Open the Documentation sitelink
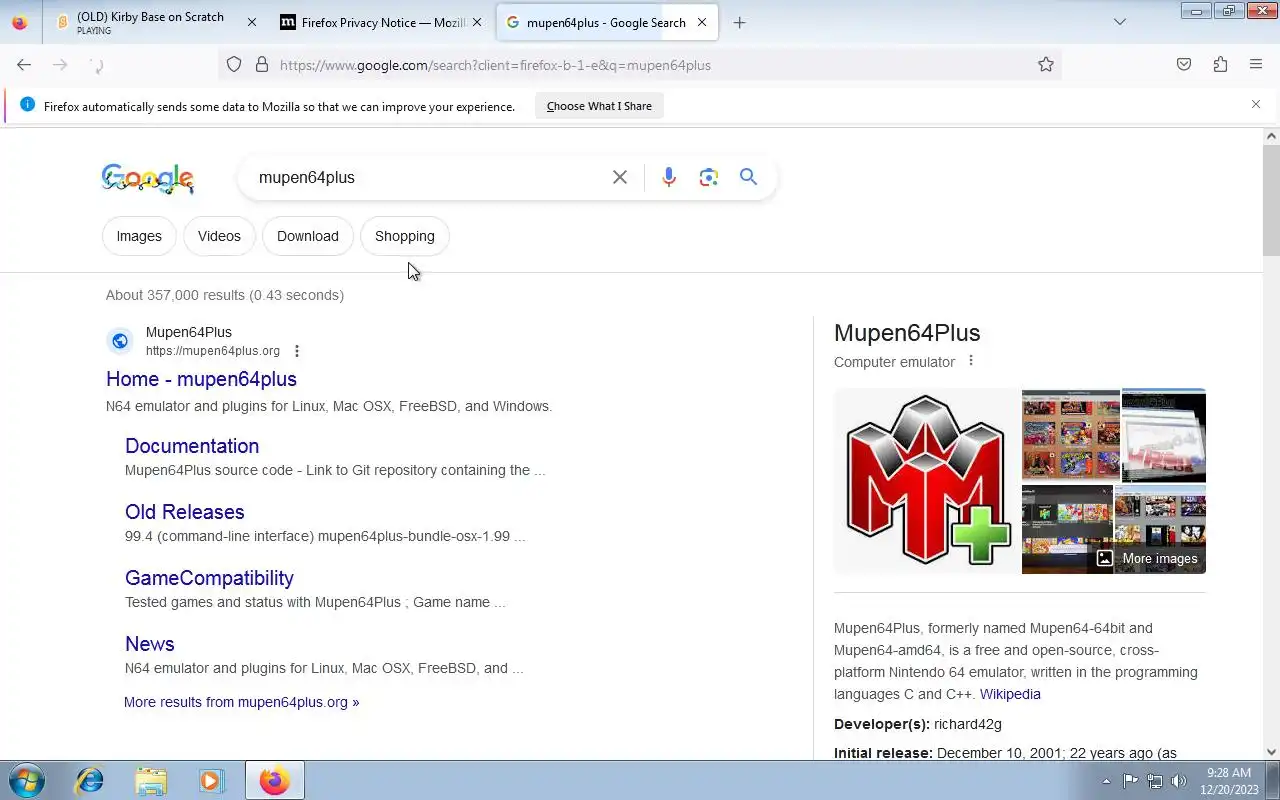 [x=192, y=446]
